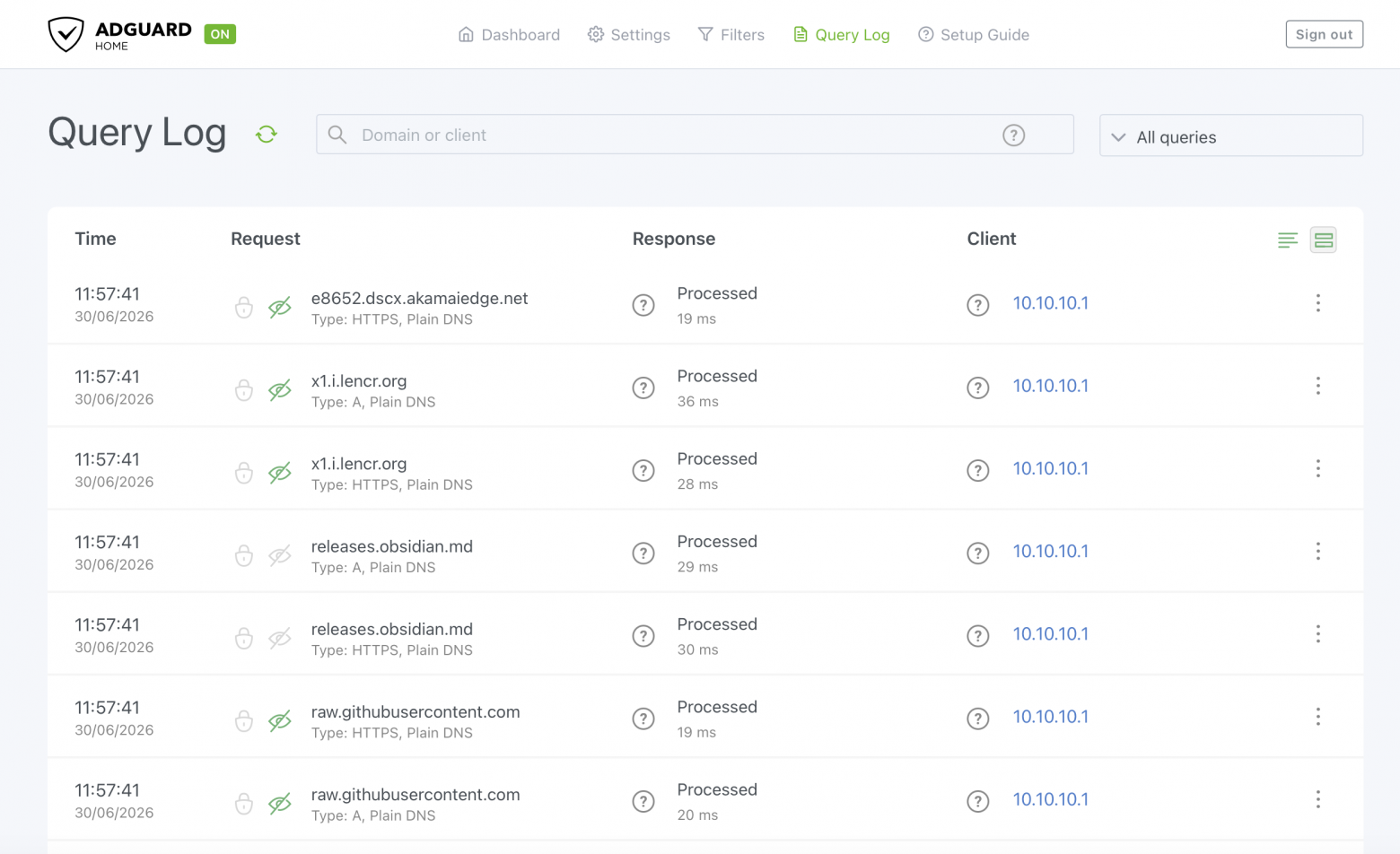
Task: Show client info icon for raw.githubusercontent.com A row
Action: tap(978, 801)
